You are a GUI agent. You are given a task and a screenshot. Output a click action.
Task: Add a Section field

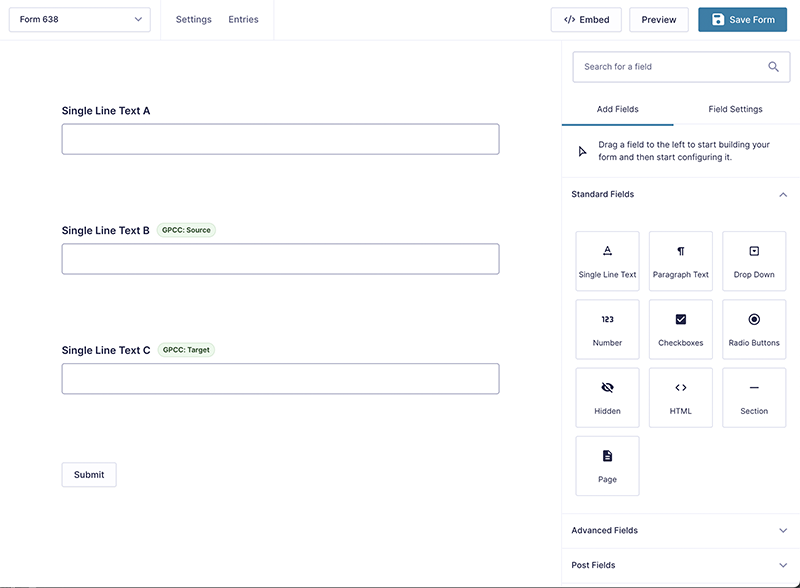(x=754, y=398)
